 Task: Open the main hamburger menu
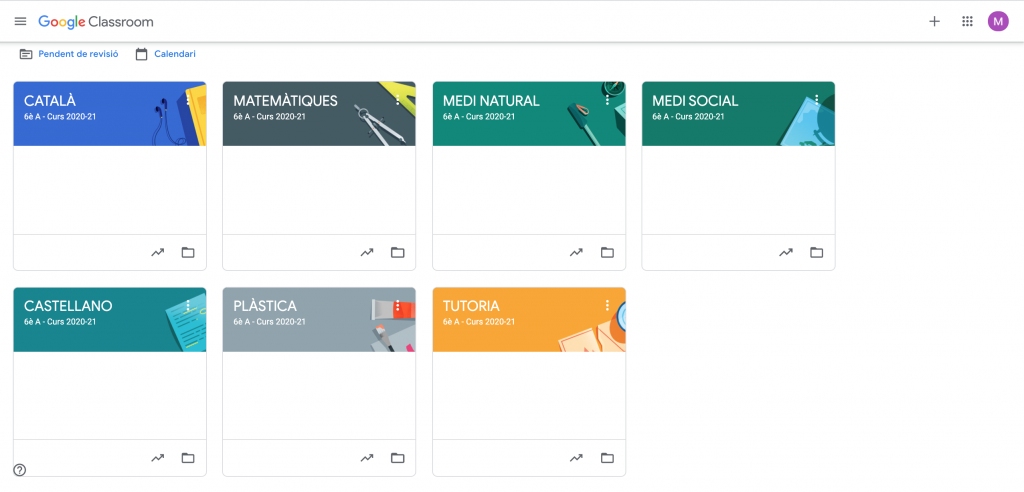pos(20,21)
